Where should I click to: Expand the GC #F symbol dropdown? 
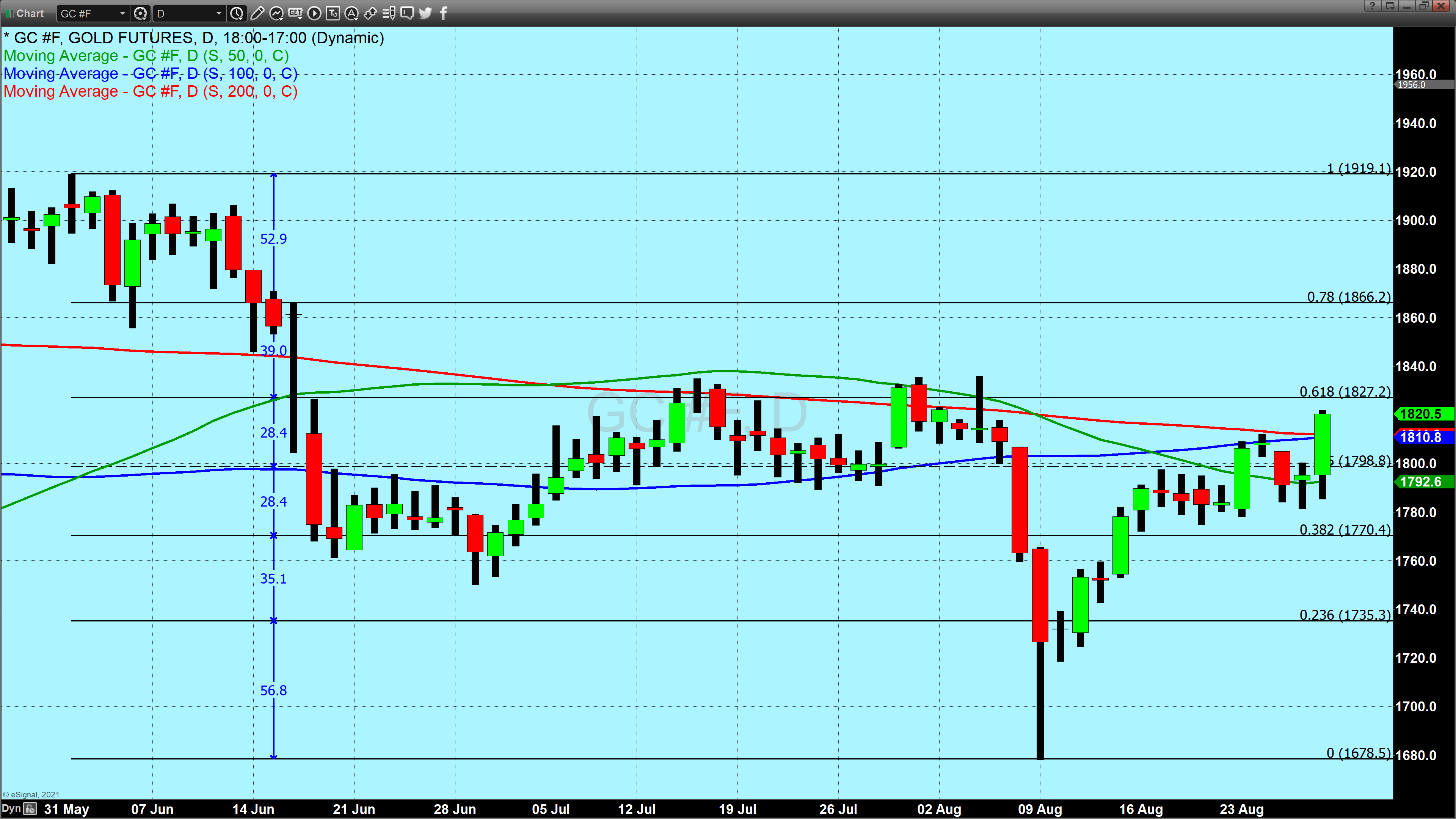click(x=122, y=13)
